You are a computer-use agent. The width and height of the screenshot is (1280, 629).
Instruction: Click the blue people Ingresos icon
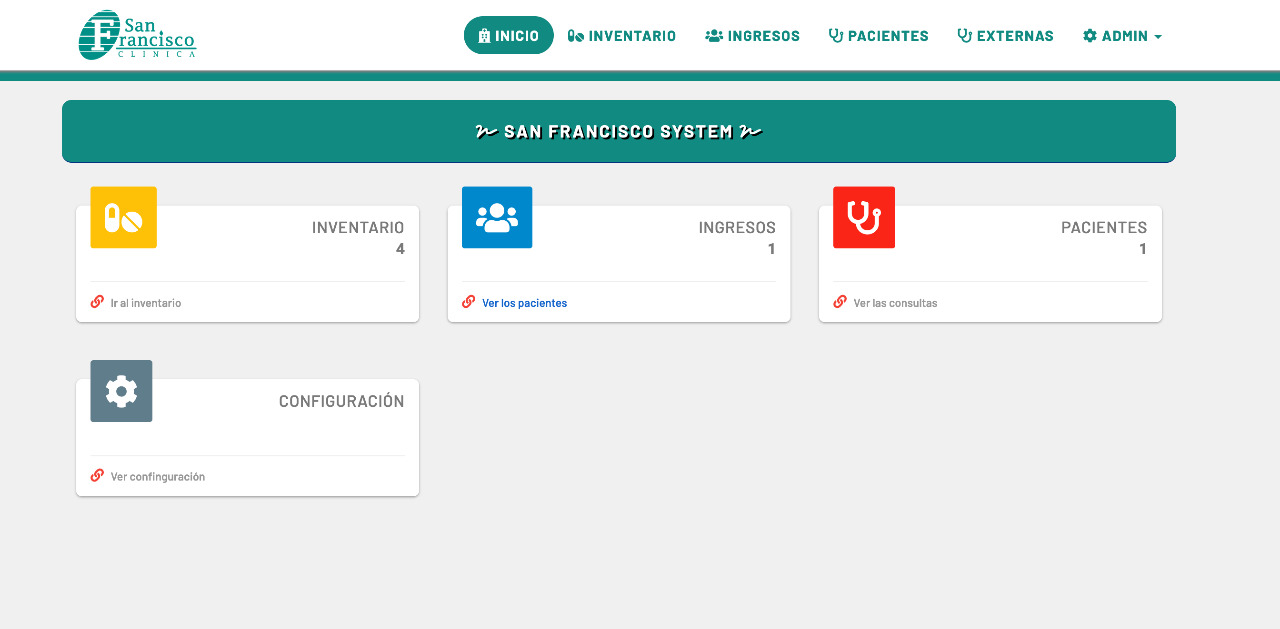496,217
